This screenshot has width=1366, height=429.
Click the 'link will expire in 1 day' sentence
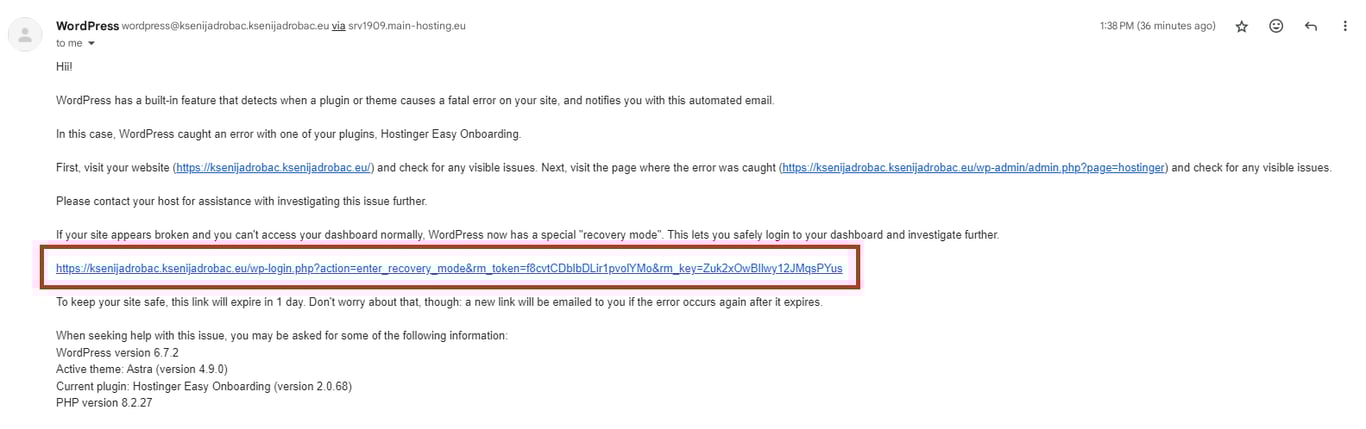click(x=439, y=302)
